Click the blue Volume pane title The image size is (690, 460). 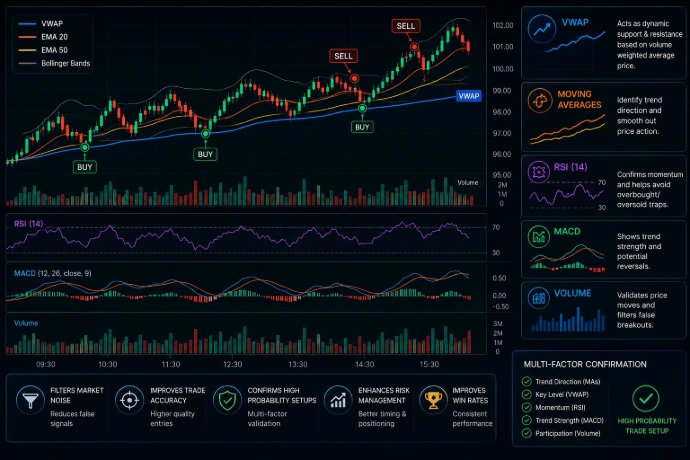(x=26, y=323)
